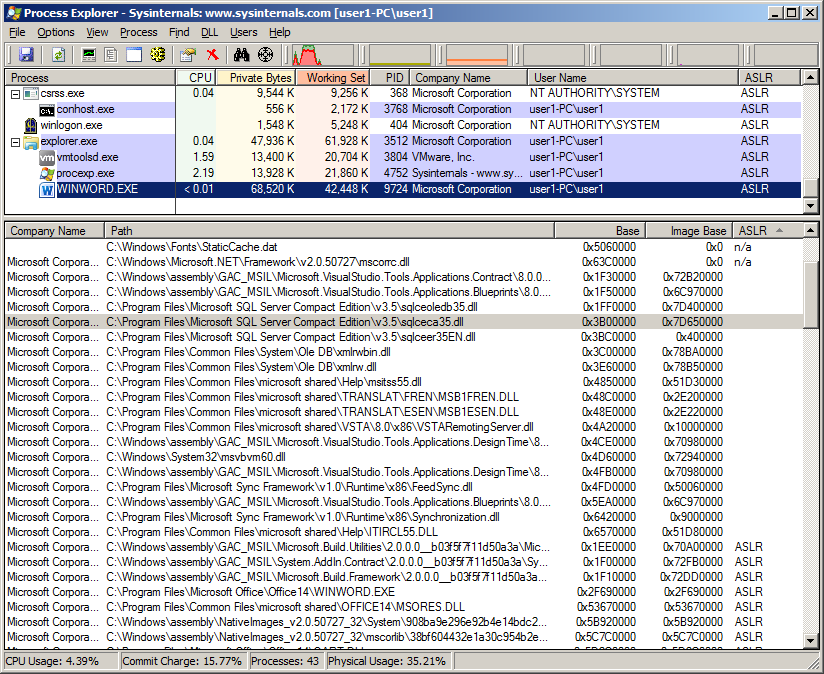This screenshot has width=824, height=674.
Task: Sort processes by the Process column header
Action: (x=90, y=78)
